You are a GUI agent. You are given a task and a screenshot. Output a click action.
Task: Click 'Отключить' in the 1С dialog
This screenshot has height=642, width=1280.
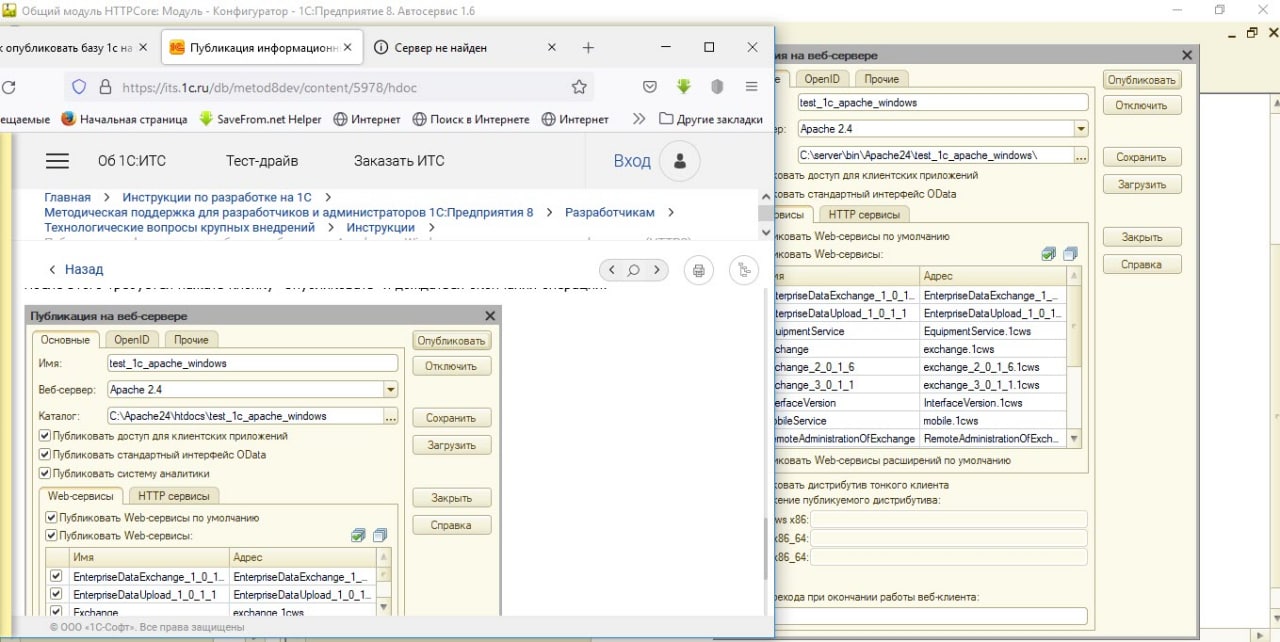[x=1142, y=105]
